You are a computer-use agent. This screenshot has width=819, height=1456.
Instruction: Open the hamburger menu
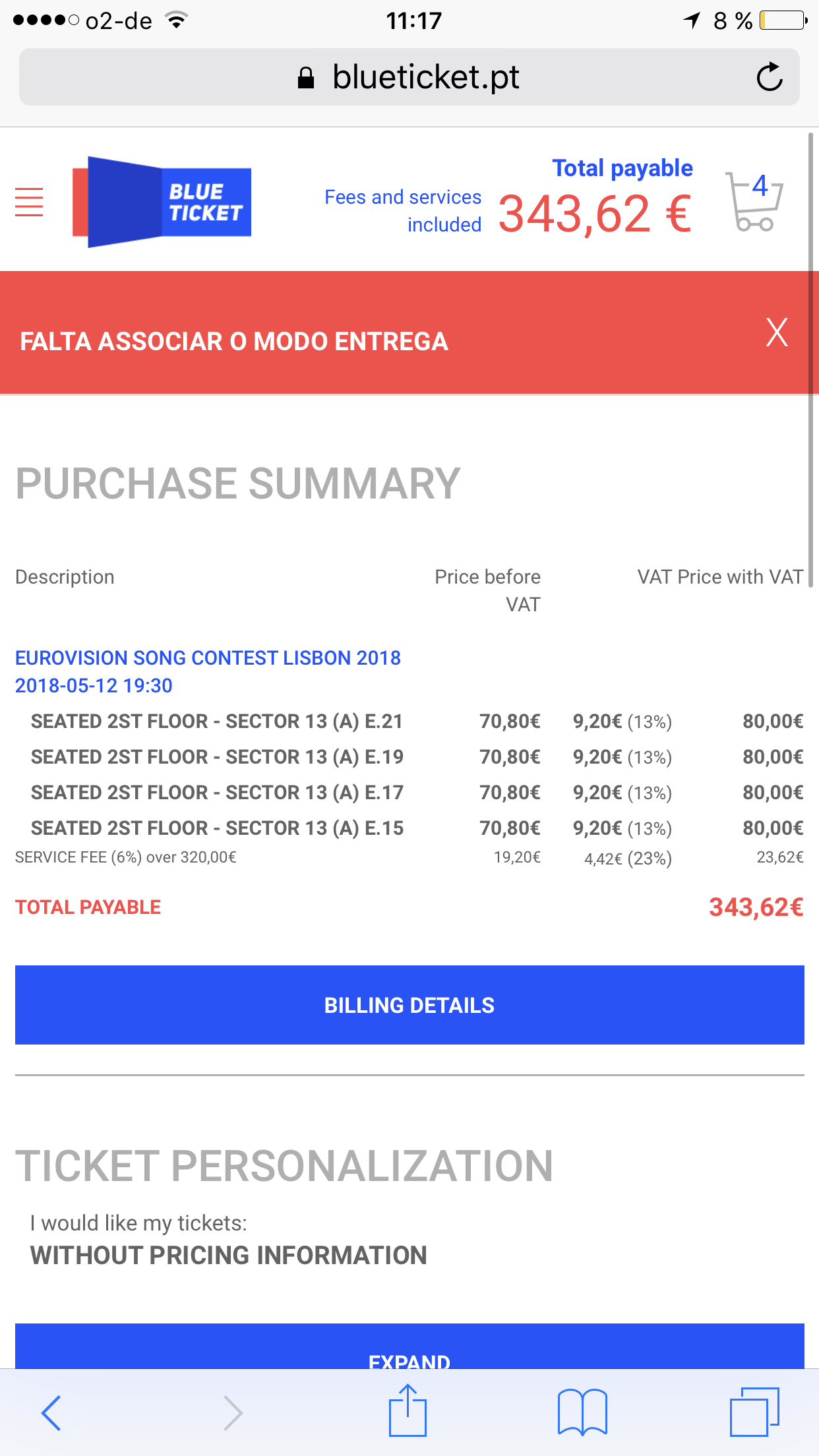tap(29, 202)
